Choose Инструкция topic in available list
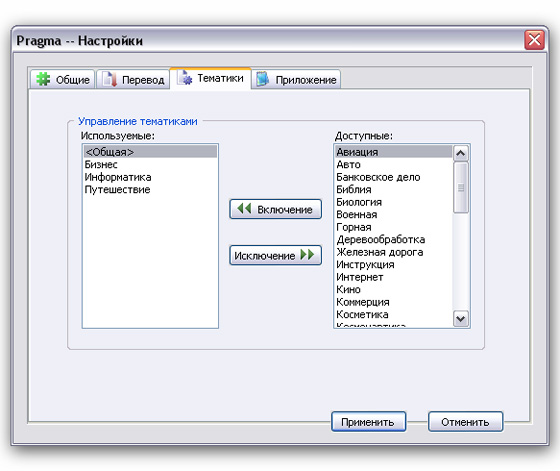 click(x=394, y=264)
